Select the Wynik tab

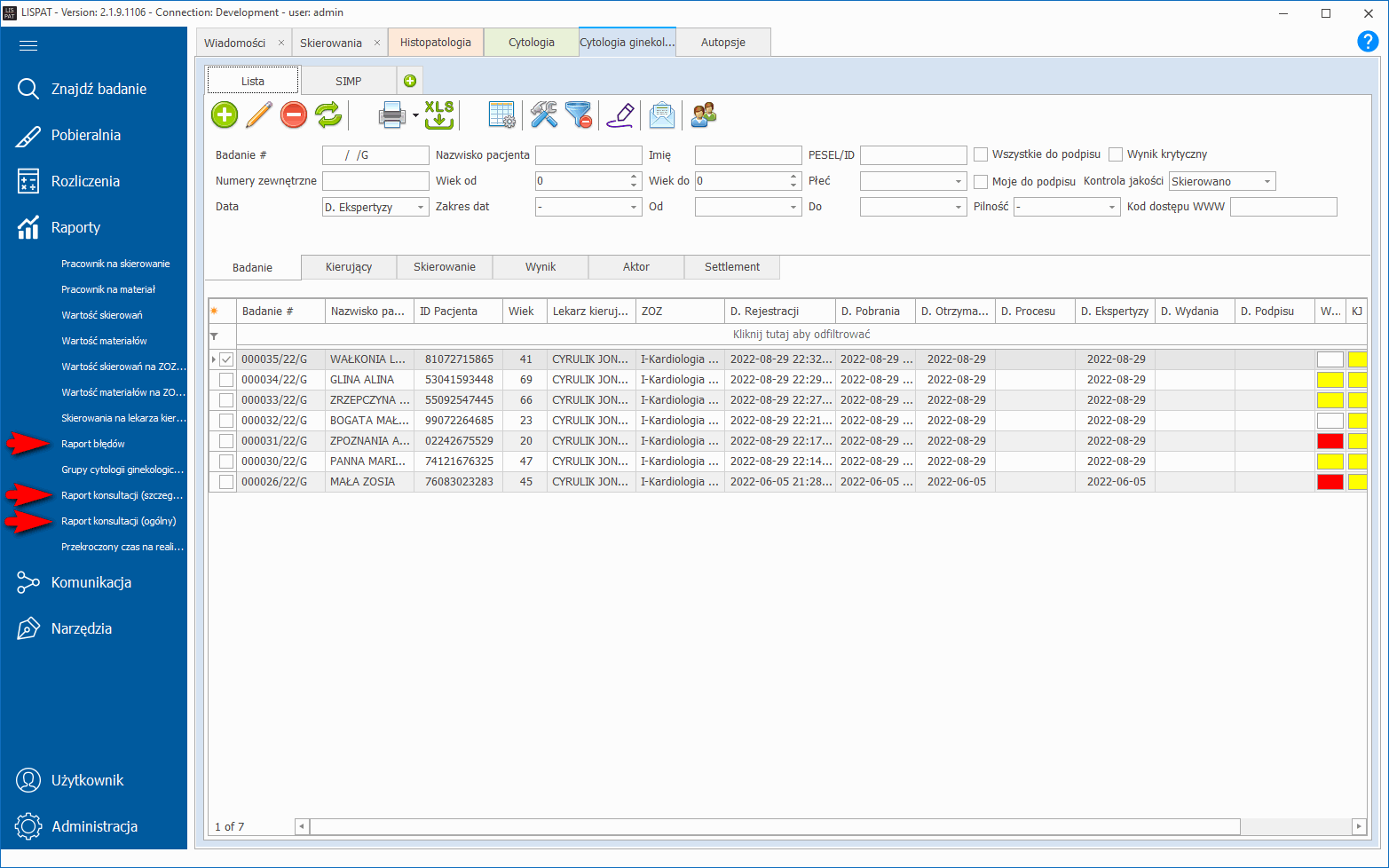click(541, 267)
